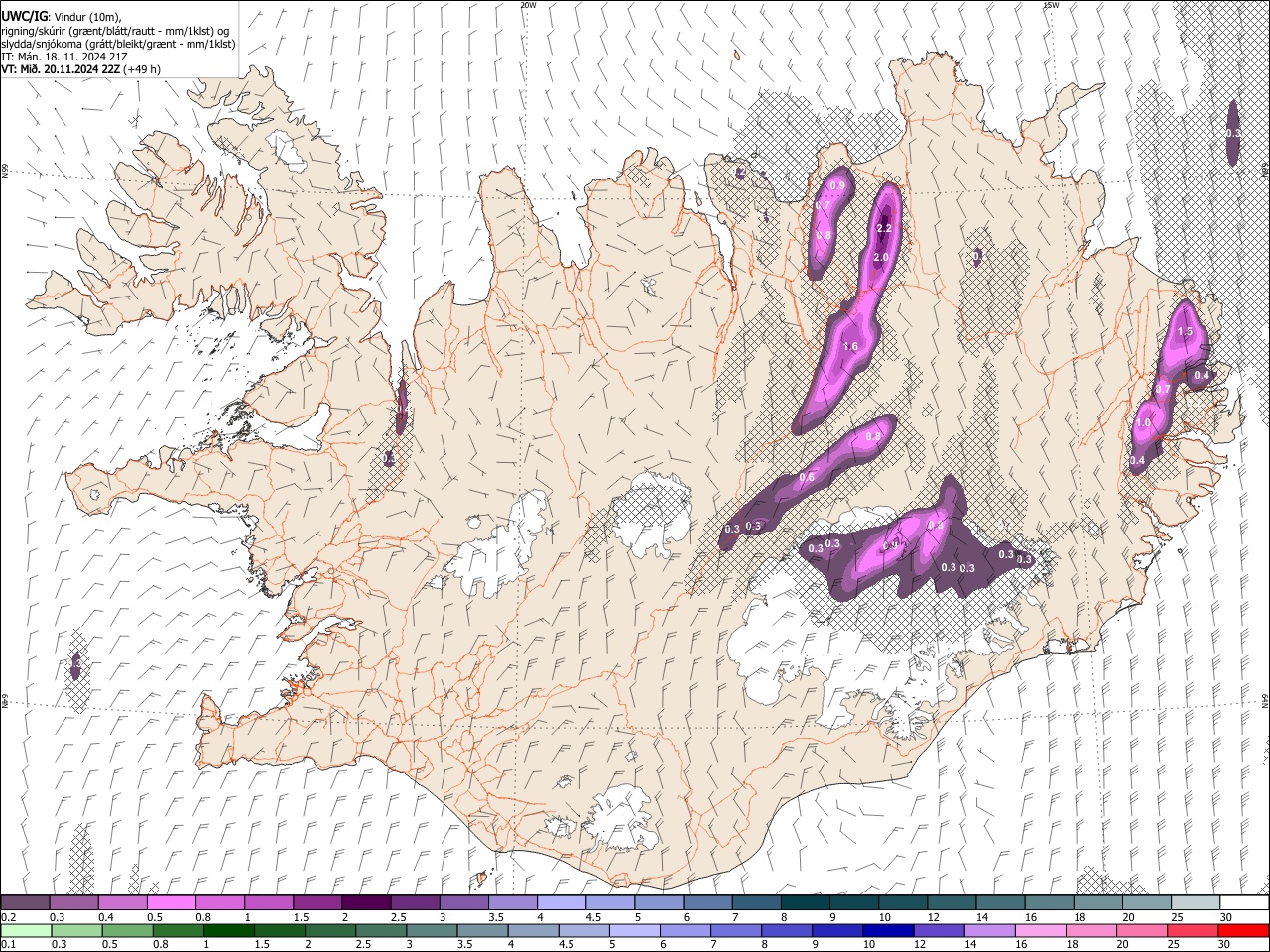Click the small hatched snow cell off the southwest coast

click(x=75, y=666)
